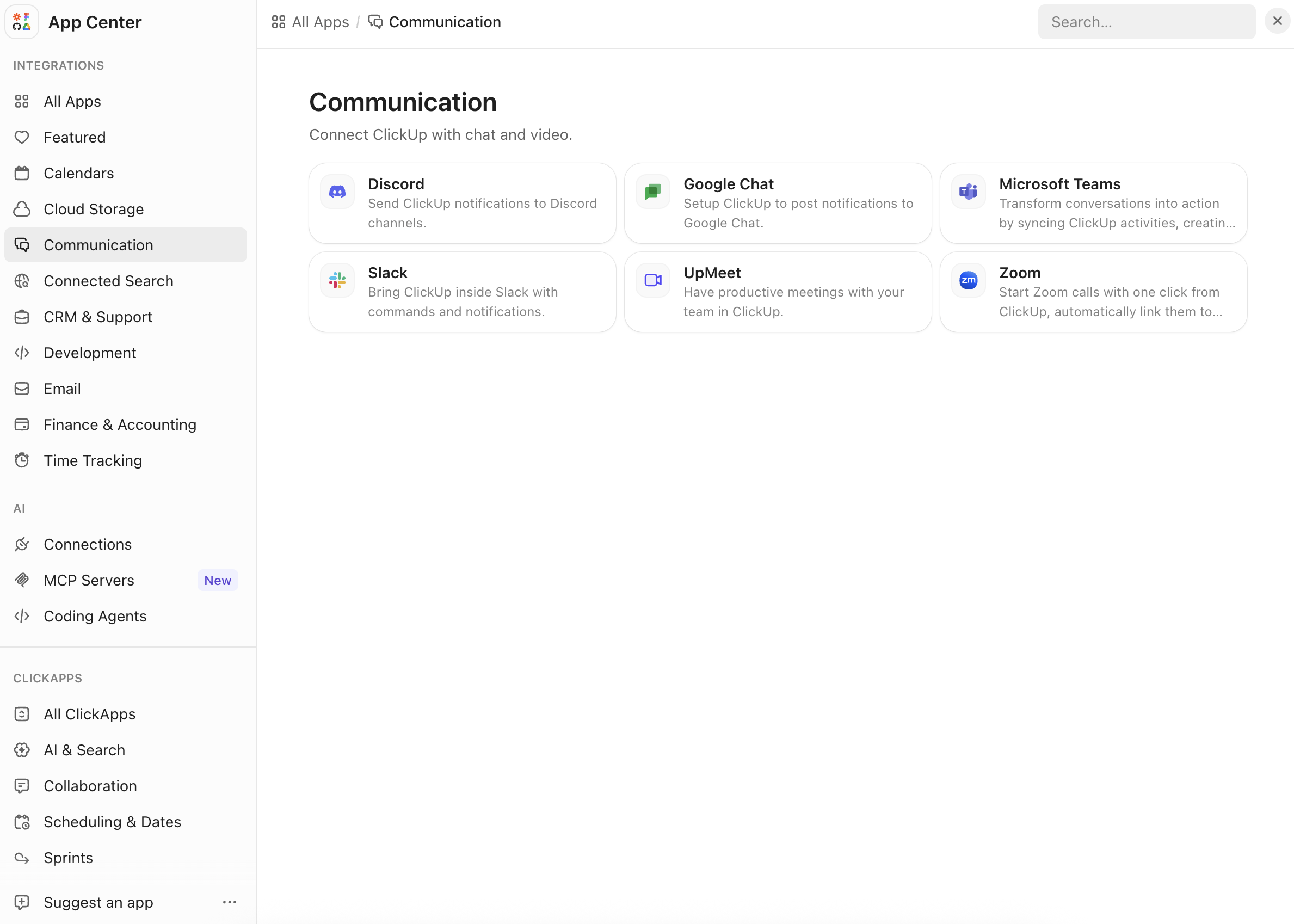
Task: Click the MCP Servers icon
Action: point(22,580)
